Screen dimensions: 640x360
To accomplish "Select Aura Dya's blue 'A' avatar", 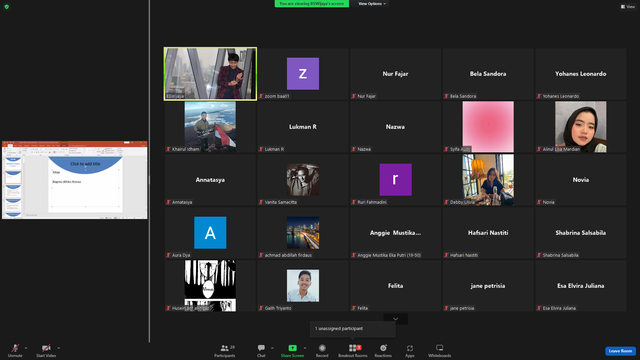I will point(210,233).
